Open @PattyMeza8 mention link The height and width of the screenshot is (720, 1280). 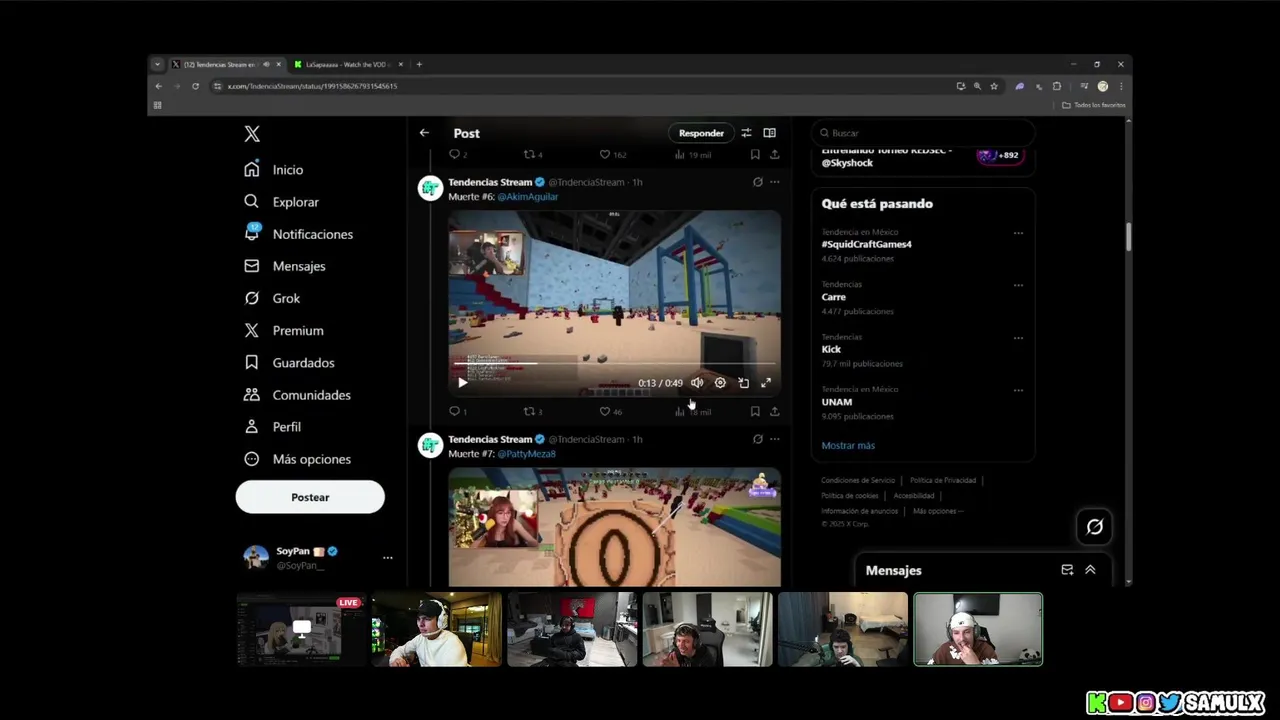pyautogui.click(x=526, y=454)
